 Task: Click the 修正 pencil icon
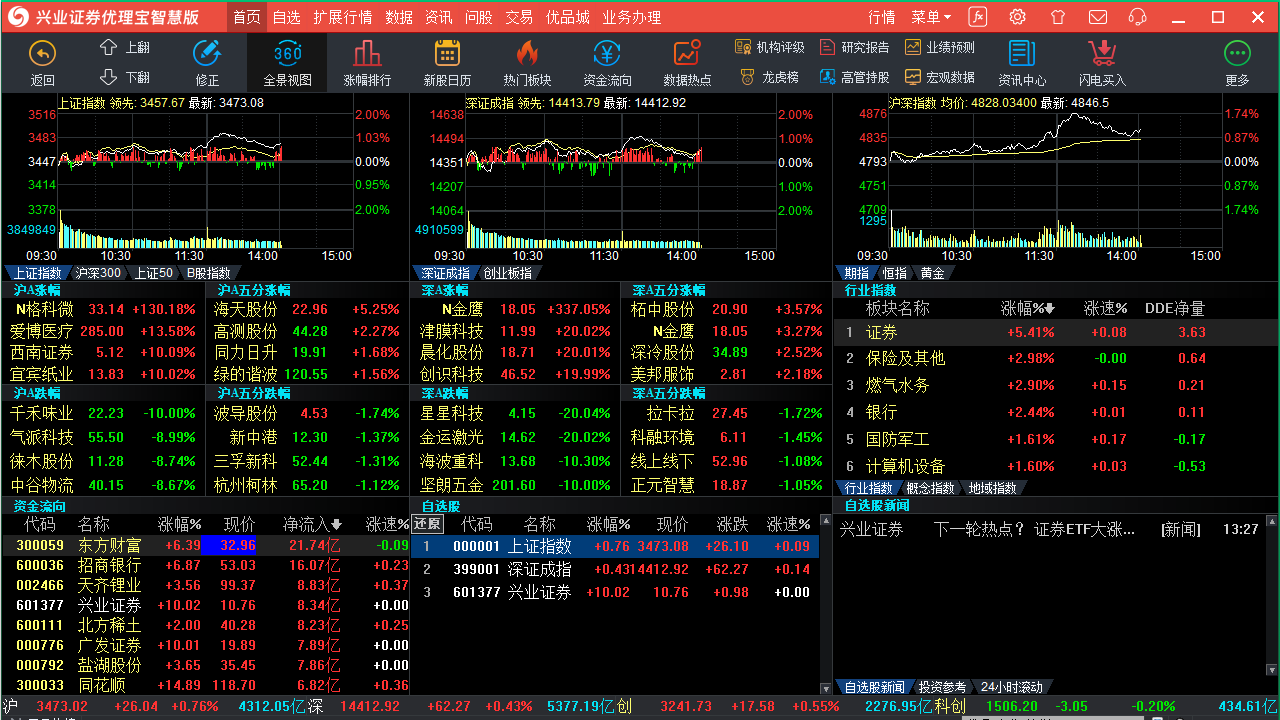click(x=206, y=60)
